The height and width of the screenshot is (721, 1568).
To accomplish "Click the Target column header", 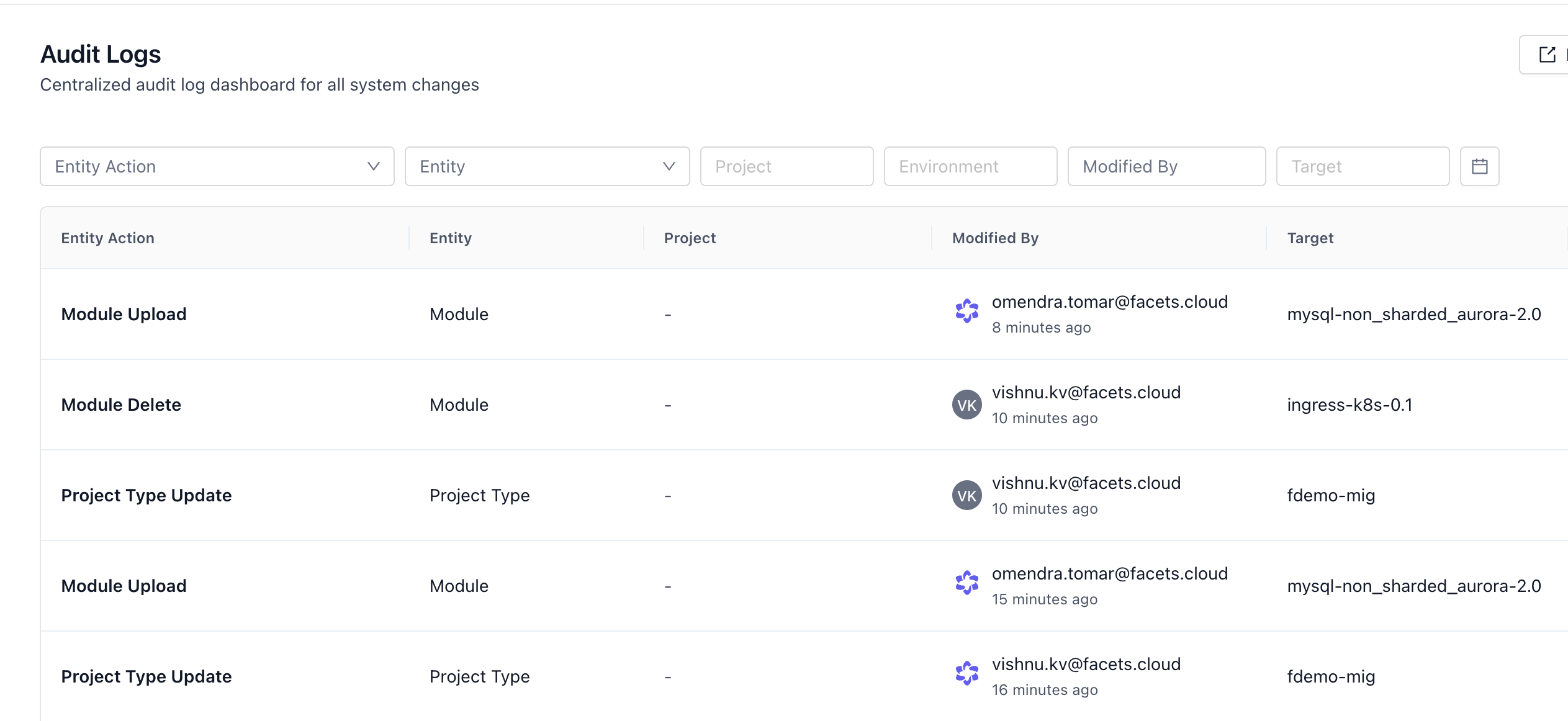I will tap(1310, 238).
